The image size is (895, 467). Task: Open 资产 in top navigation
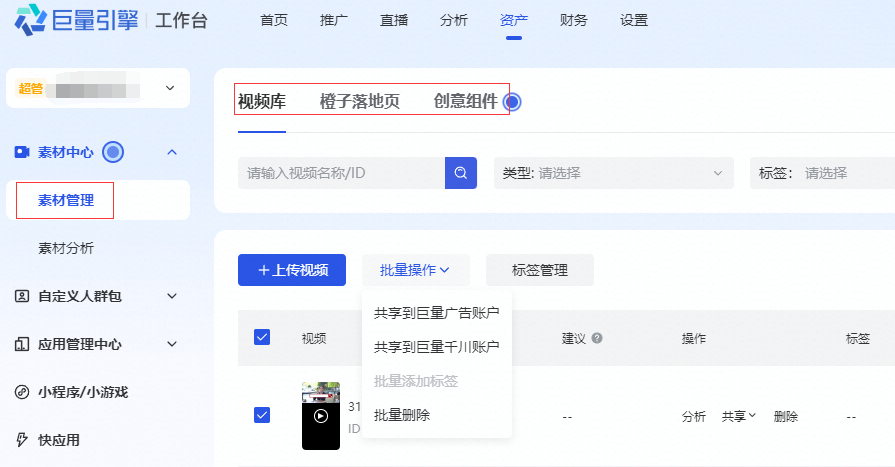pos(514,21)
